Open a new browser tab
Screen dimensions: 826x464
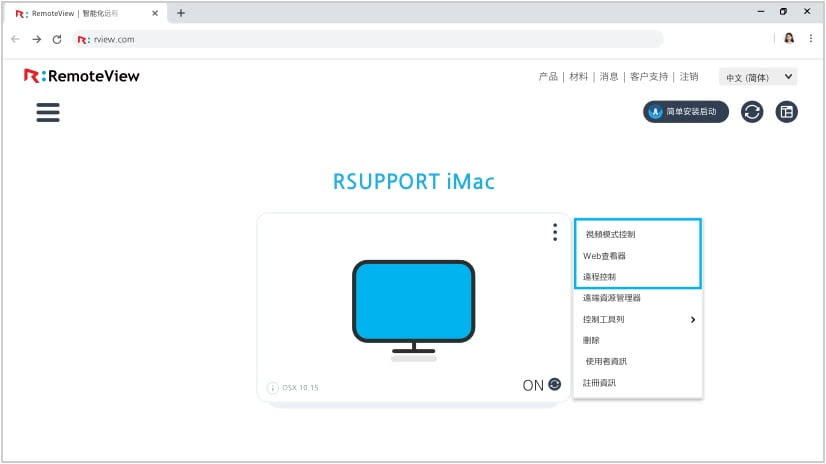tap(181, 13)
